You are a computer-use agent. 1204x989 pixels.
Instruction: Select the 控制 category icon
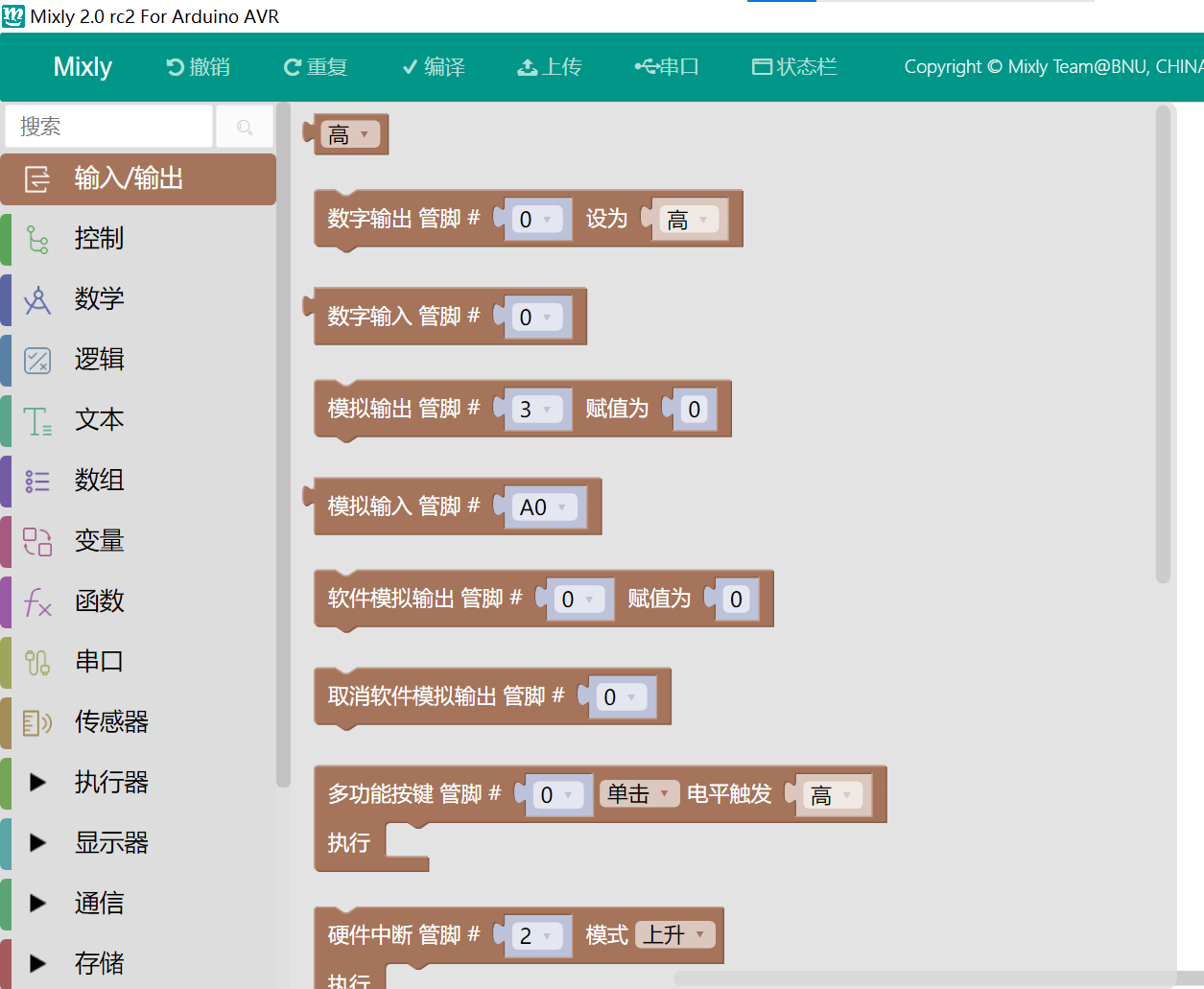[37, 239]
